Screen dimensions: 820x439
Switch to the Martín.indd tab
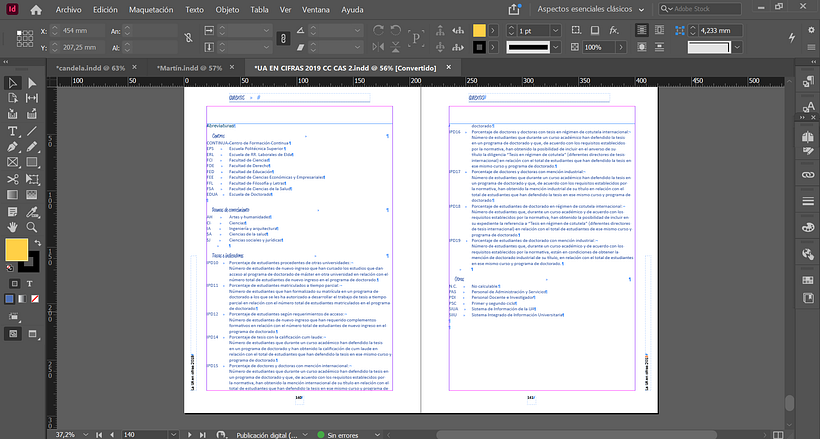189,67
